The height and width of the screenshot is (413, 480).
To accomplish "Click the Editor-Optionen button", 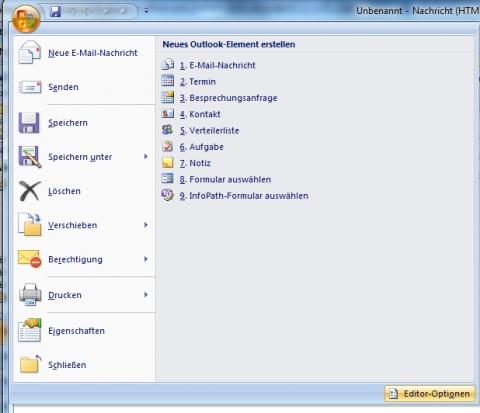I will click(430, 394).
